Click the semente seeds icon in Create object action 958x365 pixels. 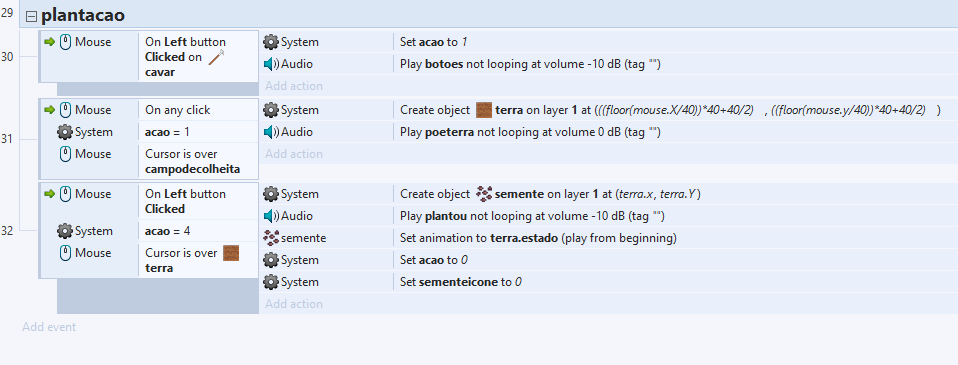(483, 194)
